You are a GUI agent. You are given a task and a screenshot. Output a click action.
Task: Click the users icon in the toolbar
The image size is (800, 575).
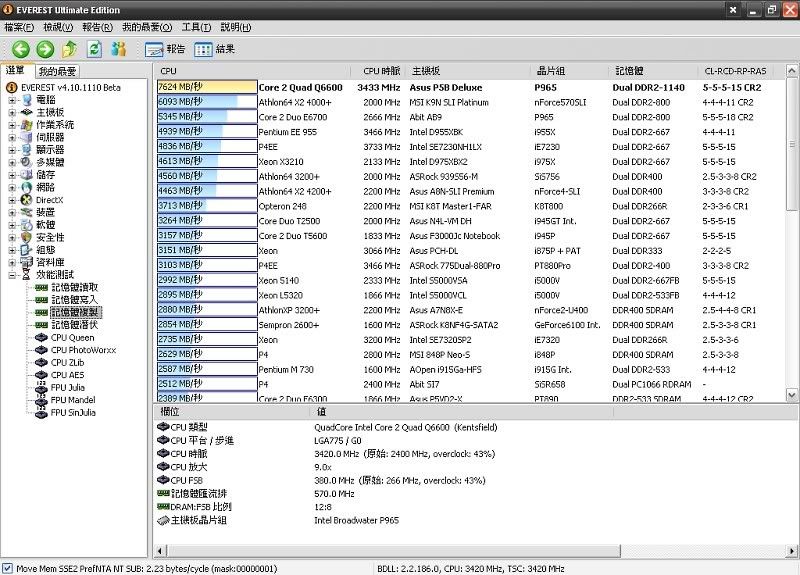click(x=120, y=49)
